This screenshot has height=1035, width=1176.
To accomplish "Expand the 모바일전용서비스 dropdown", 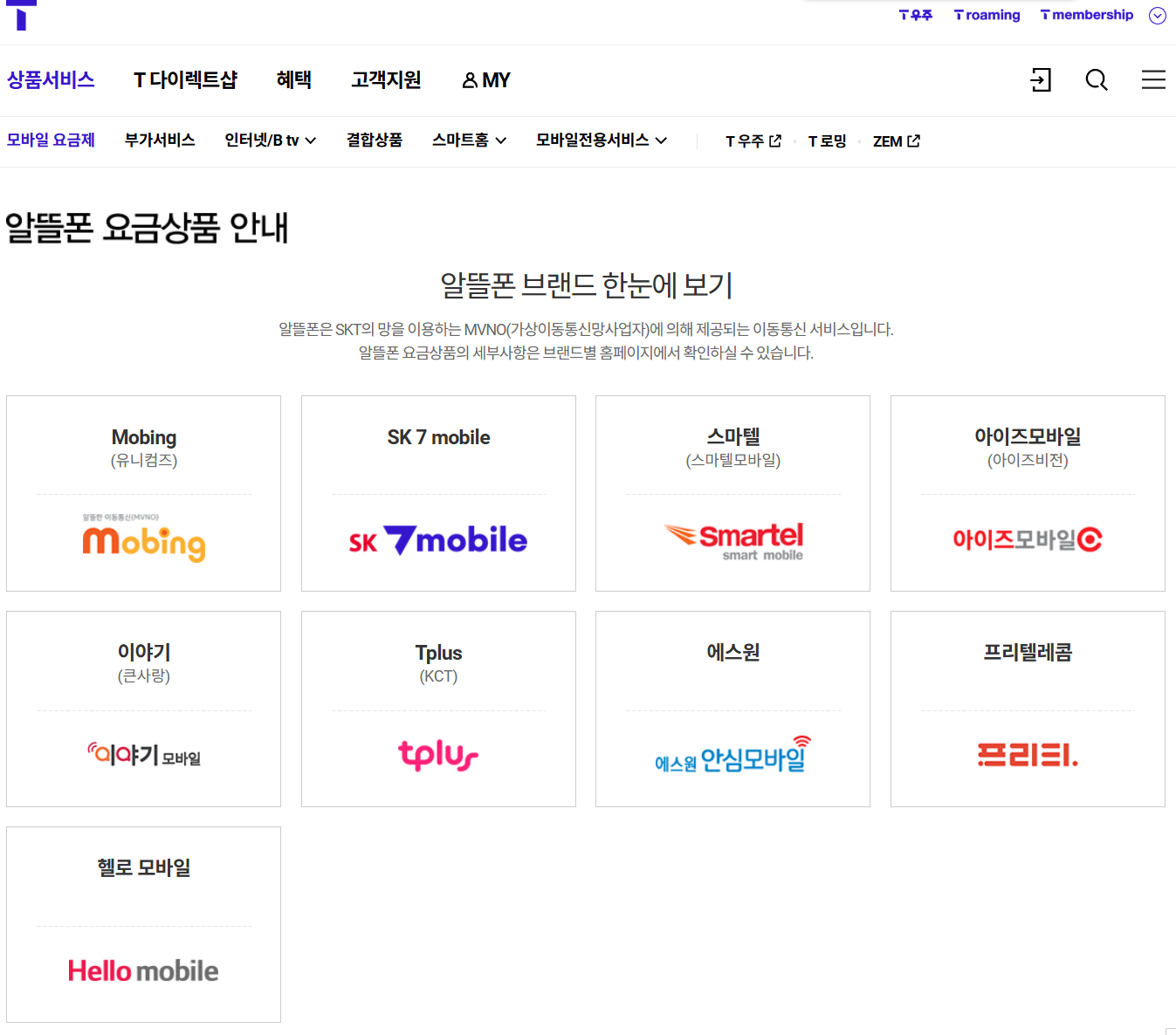I will pyautogui.click(x=602, y=141).
